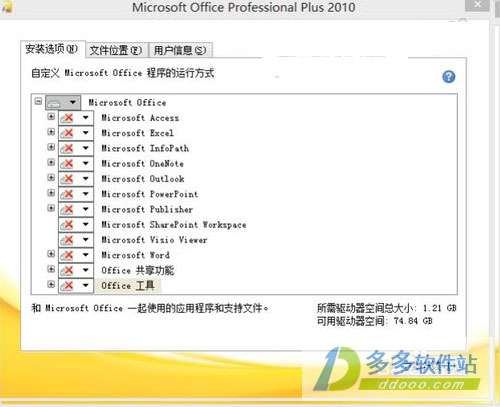This screenshot has width=500, height=407.
Task: Switch to the 安装选项 tab
Action: (52, 49)
